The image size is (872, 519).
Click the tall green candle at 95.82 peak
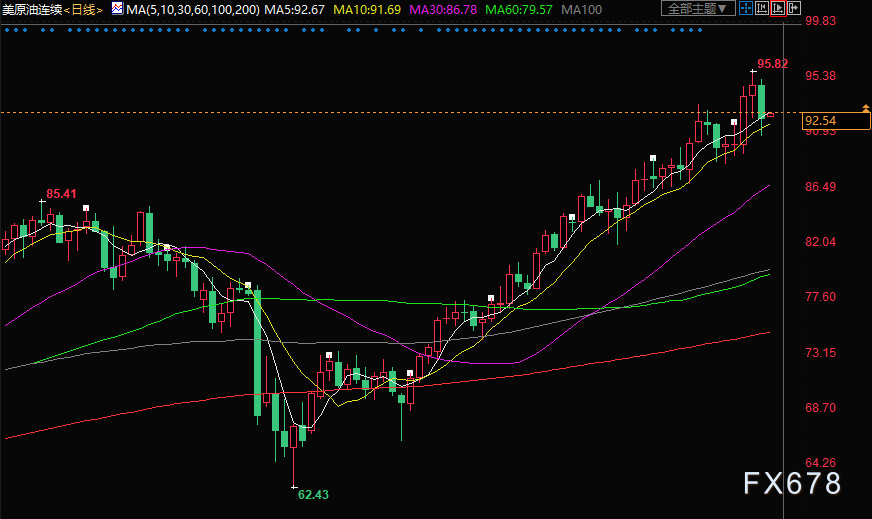(x=761, y=101)
